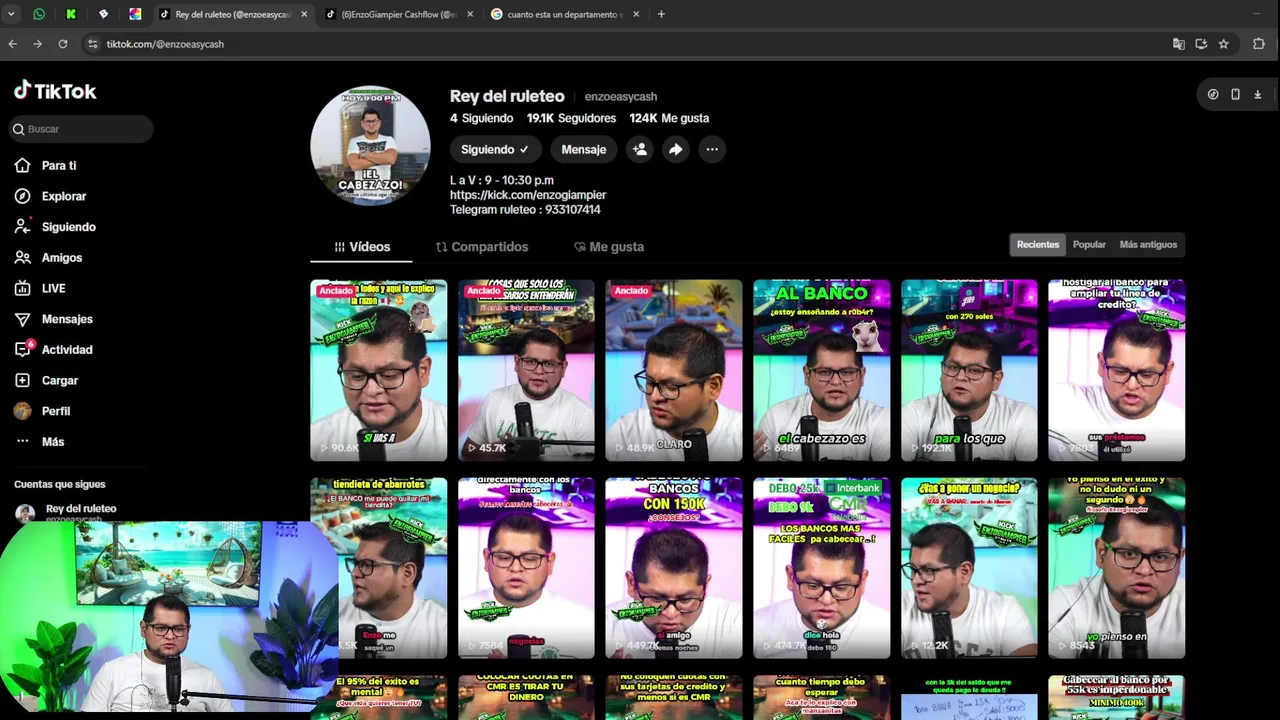Open the 'AL BANCO' video thumbnail
Image resolution: width=1280 pixels, height=720 pixels.
click(x=821, y=370)
